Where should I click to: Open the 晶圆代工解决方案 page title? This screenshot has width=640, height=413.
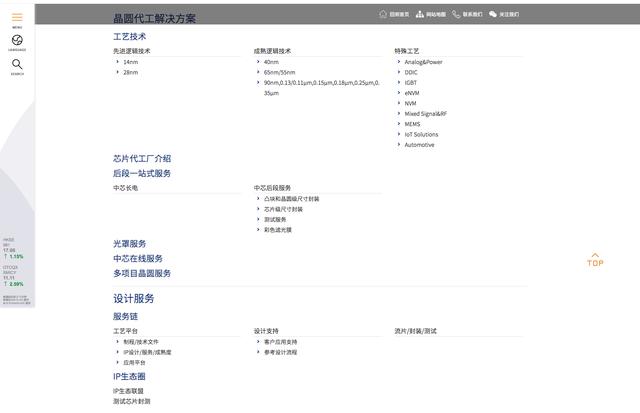[x=154, y=18]
